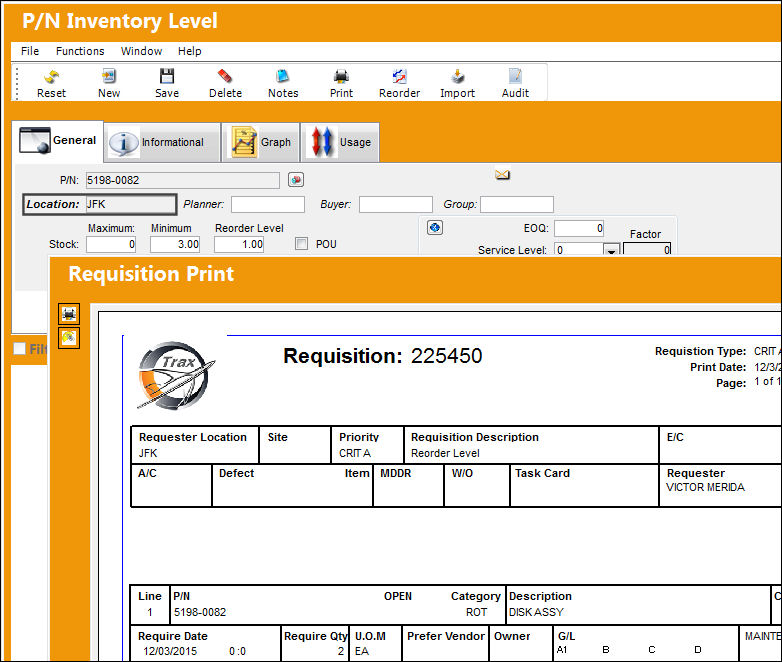This screenshot has width=782, height=662.
Task: Click the Group input field
Action: pos(517,204)
